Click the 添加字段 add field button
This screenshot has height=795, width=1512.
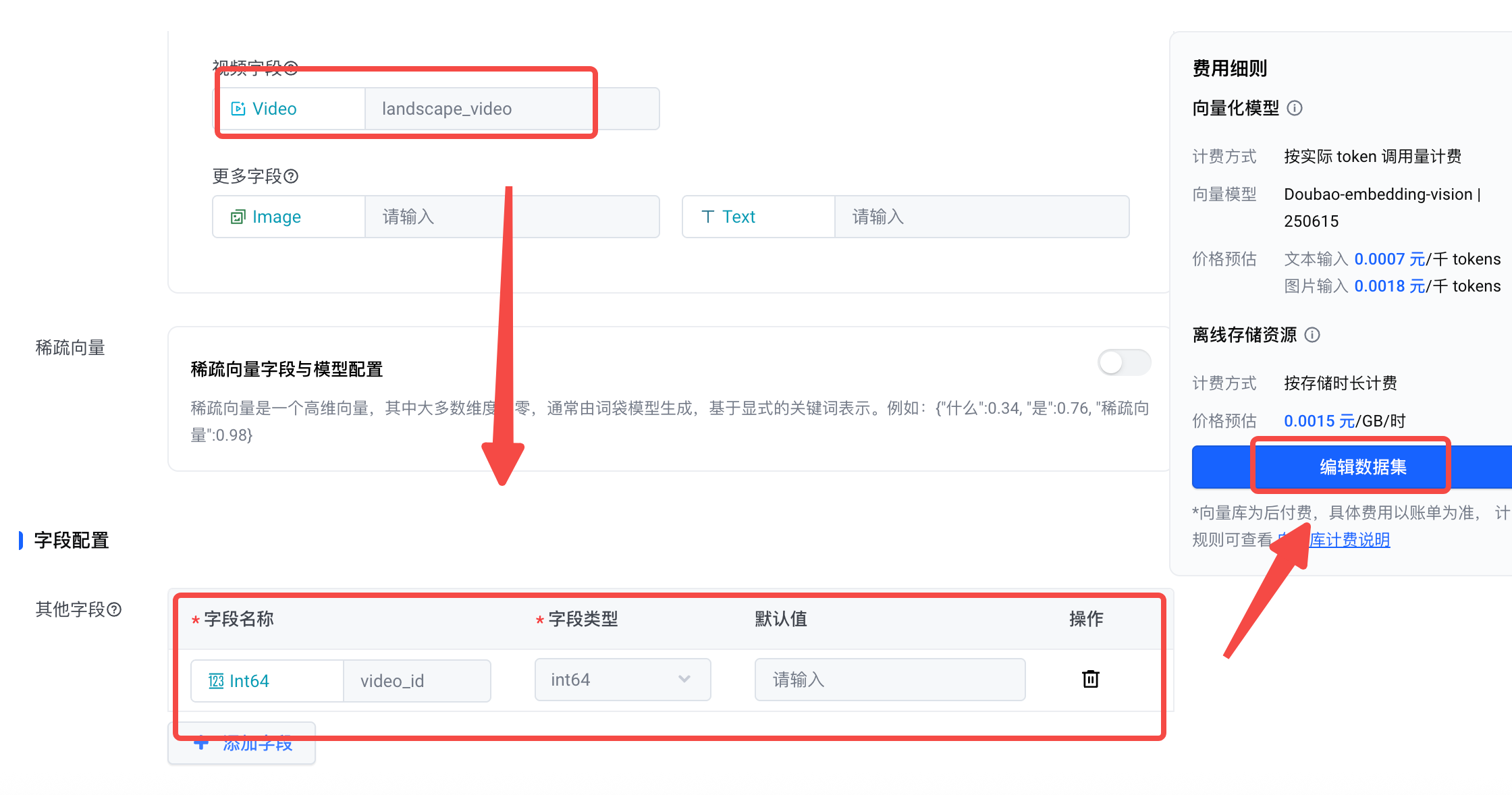[242, 743]
